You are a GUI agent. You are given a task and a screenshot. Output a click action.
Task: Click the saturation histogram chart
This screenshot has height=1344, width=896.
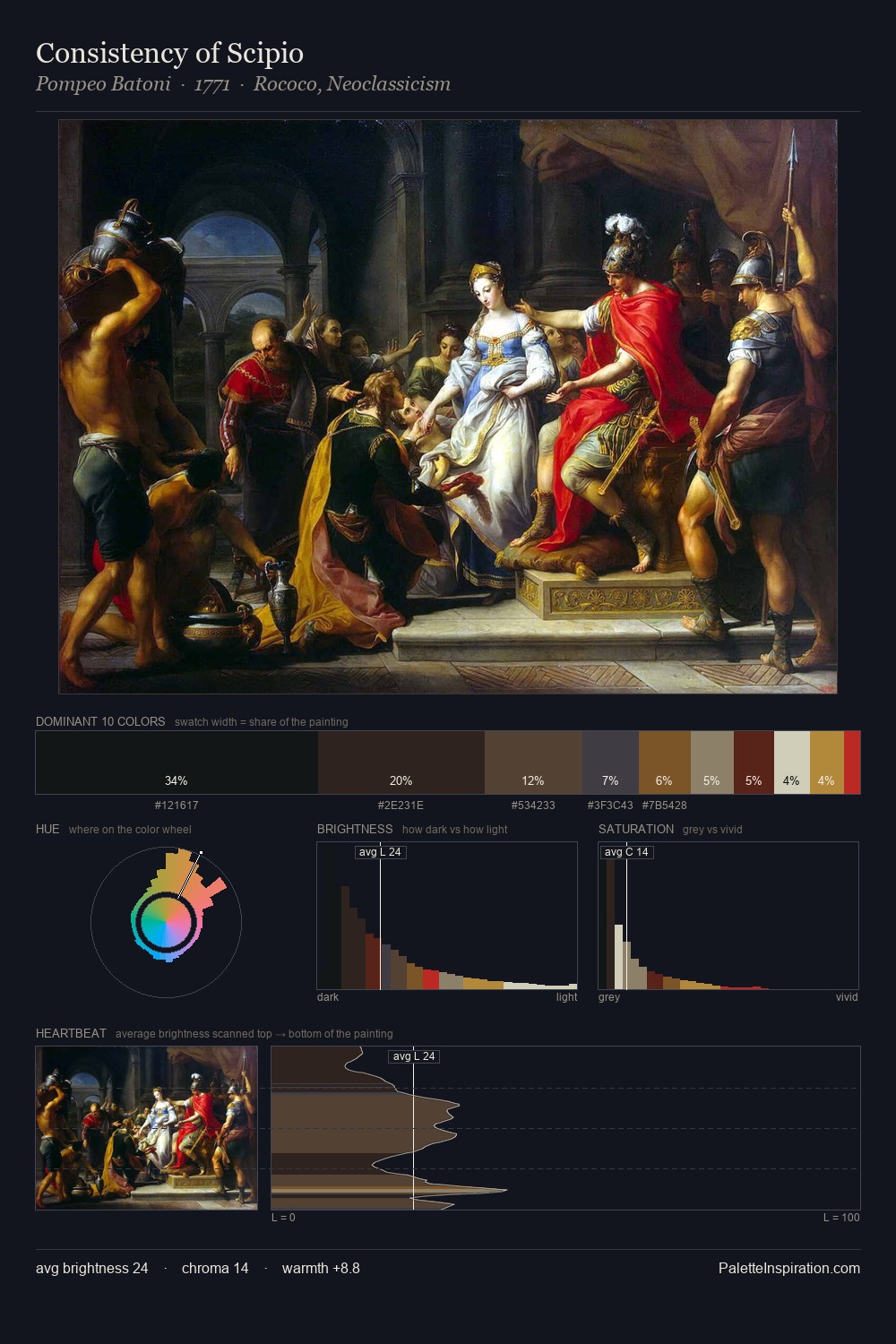click(728, 916)
